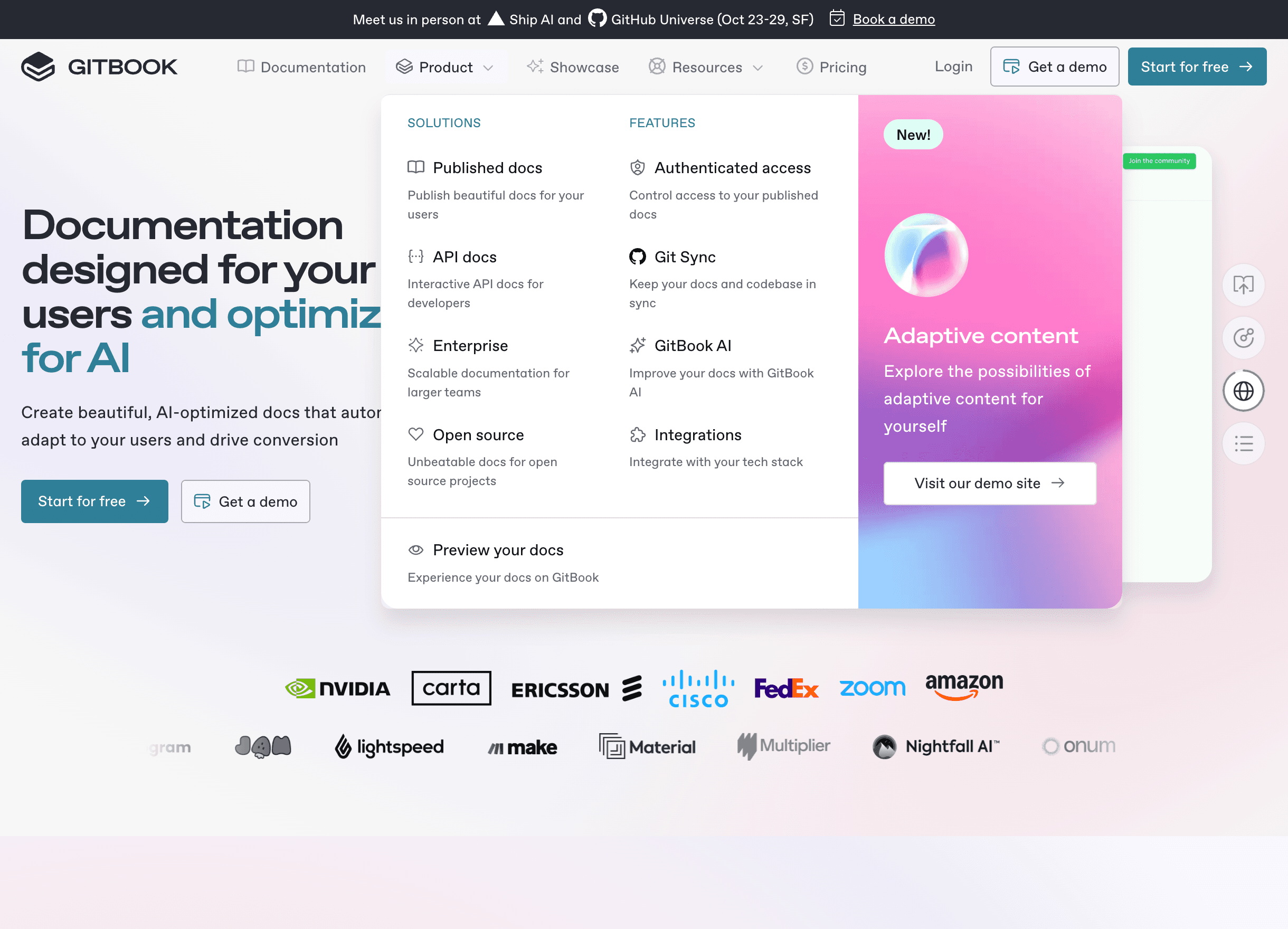Click the list icon in right sidebar
This screenshot has height=929, width=1288.
pyautogui.click(x=1243, y=443)
